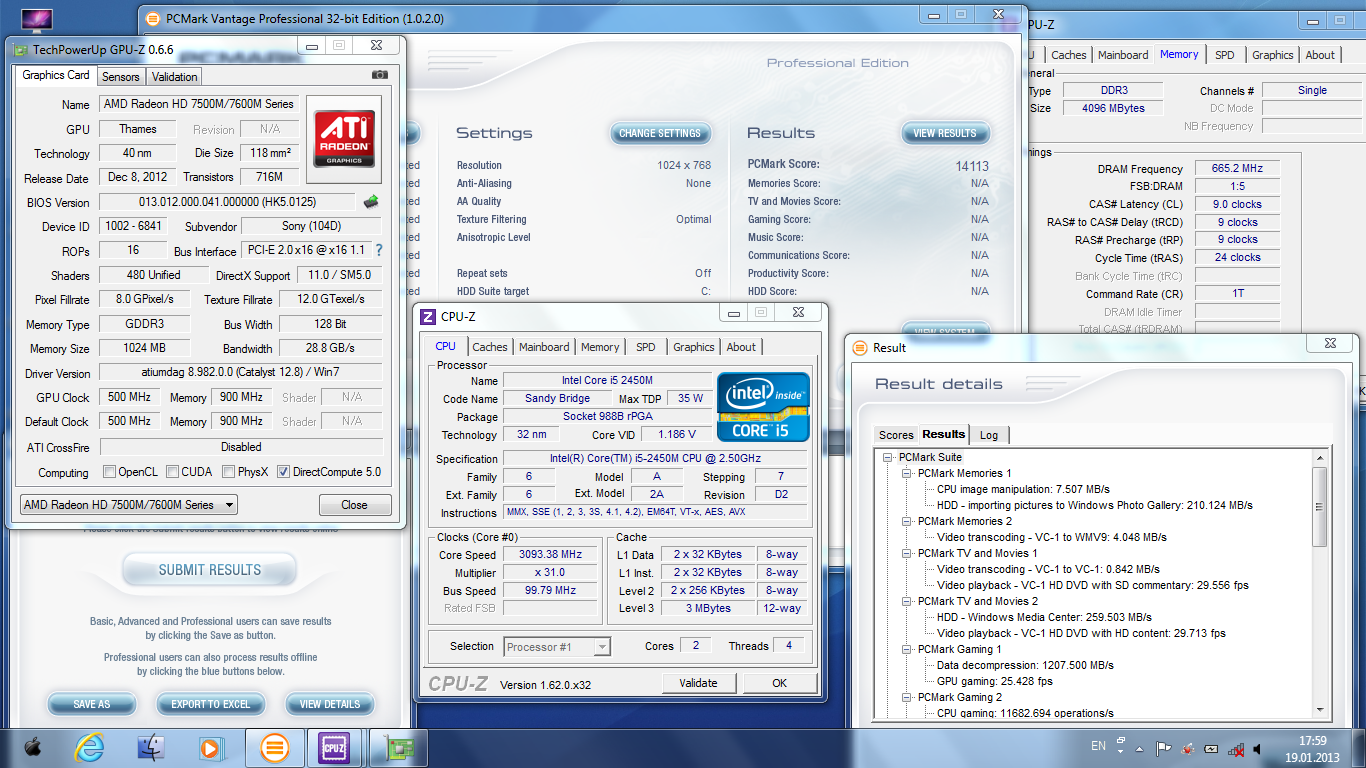1366x768 pixels.
Task: Click the ATI Radeon logo in GPU-Z
Action: [x=344, y=139]
